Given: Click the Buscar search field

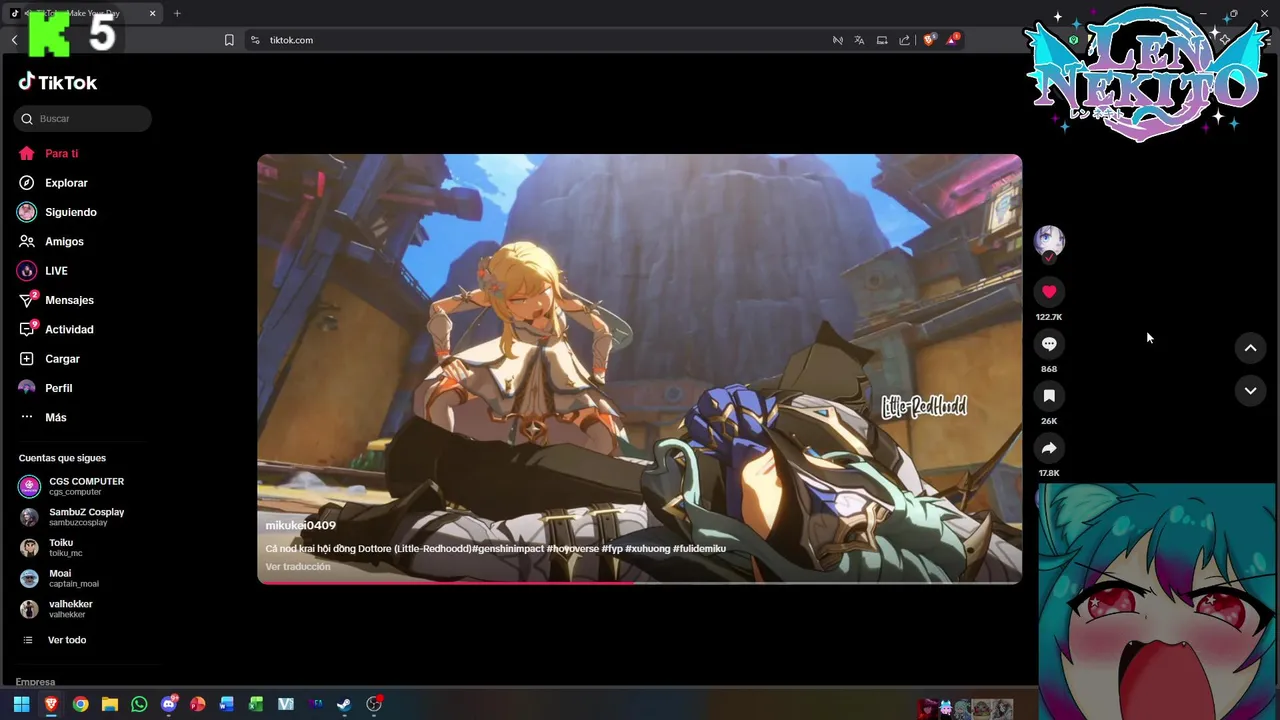Looking at the screenshot, I should pyautogui.click(x=83, y=119).
